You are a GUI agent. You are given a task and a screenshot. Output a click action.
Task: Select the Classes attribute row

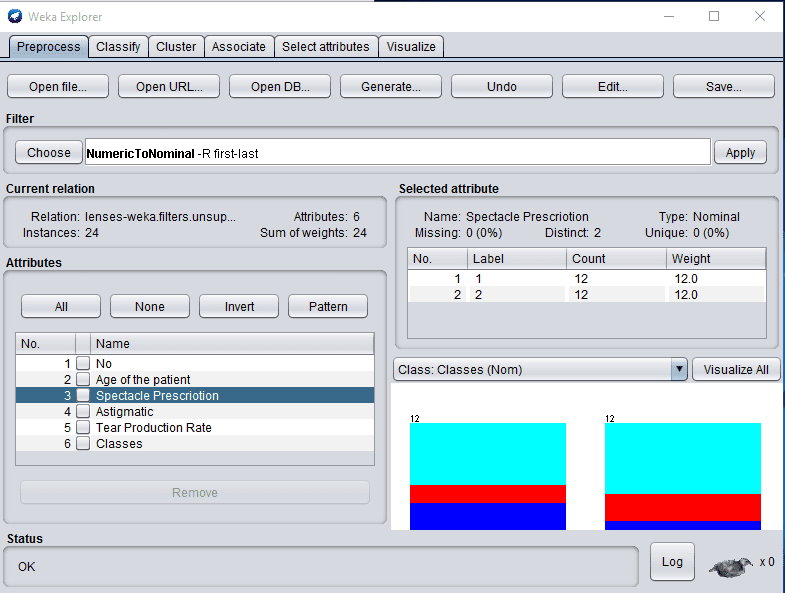click(x=195, y=443)
